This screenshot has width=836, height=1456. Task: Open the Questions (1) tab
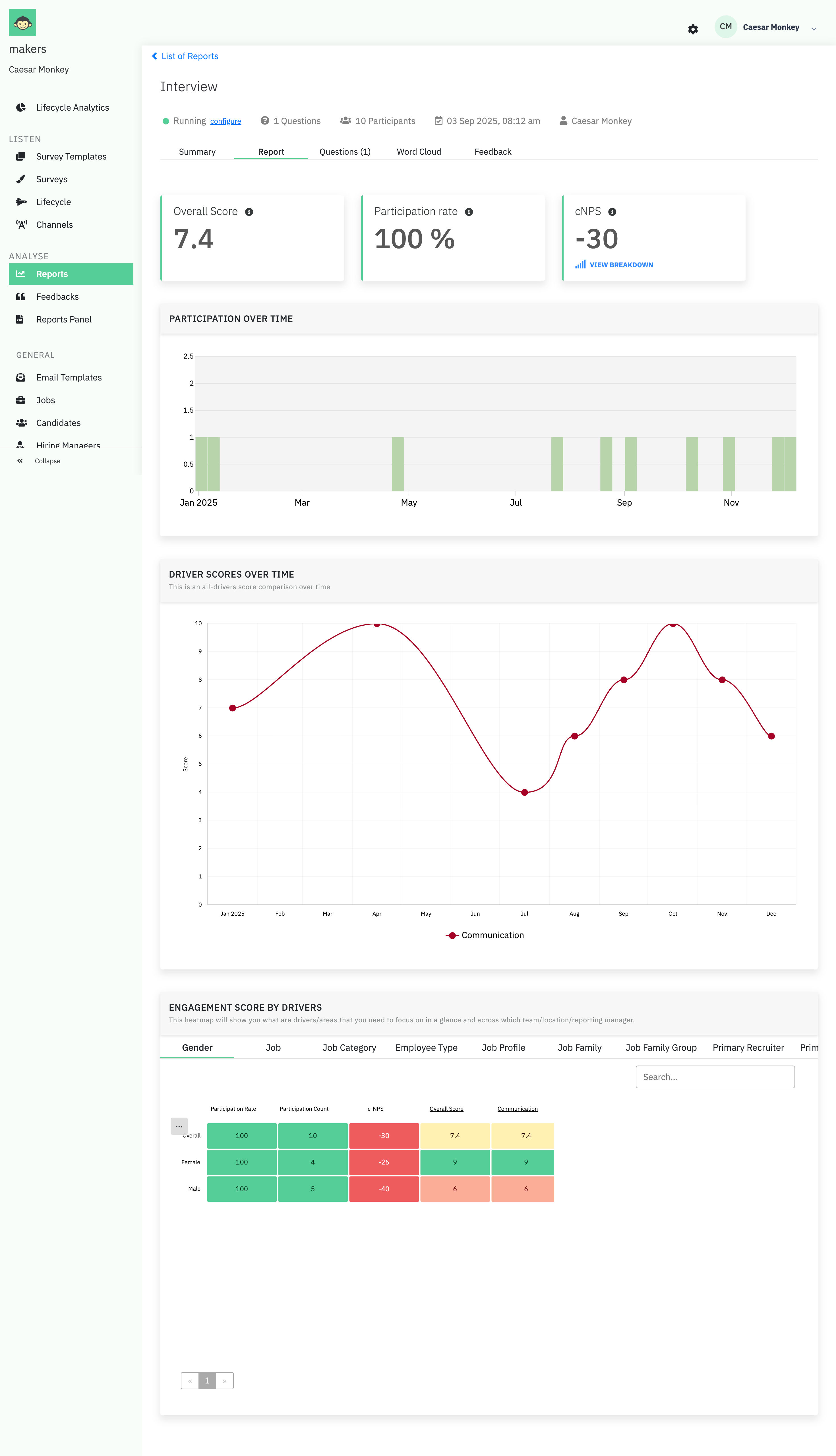click(345, 152)
